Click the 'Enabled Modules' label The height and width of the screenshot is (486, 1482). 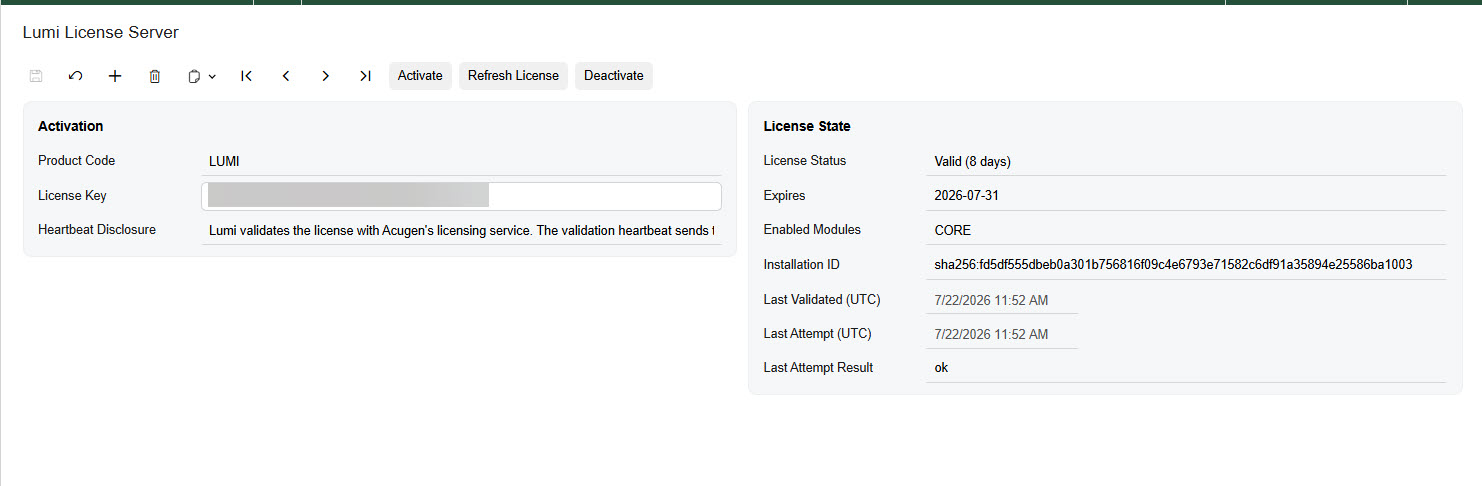[812, 229]
